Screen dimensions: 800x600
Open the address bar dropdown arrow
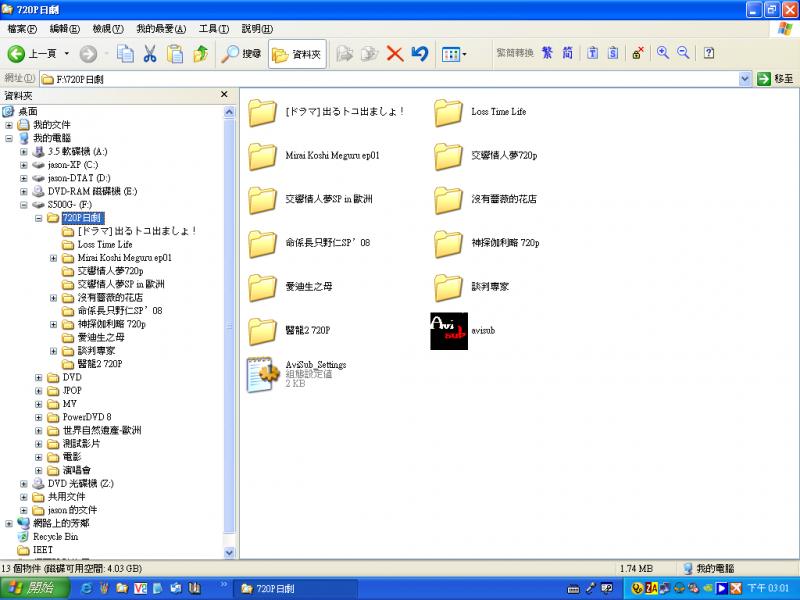(744, 79)
